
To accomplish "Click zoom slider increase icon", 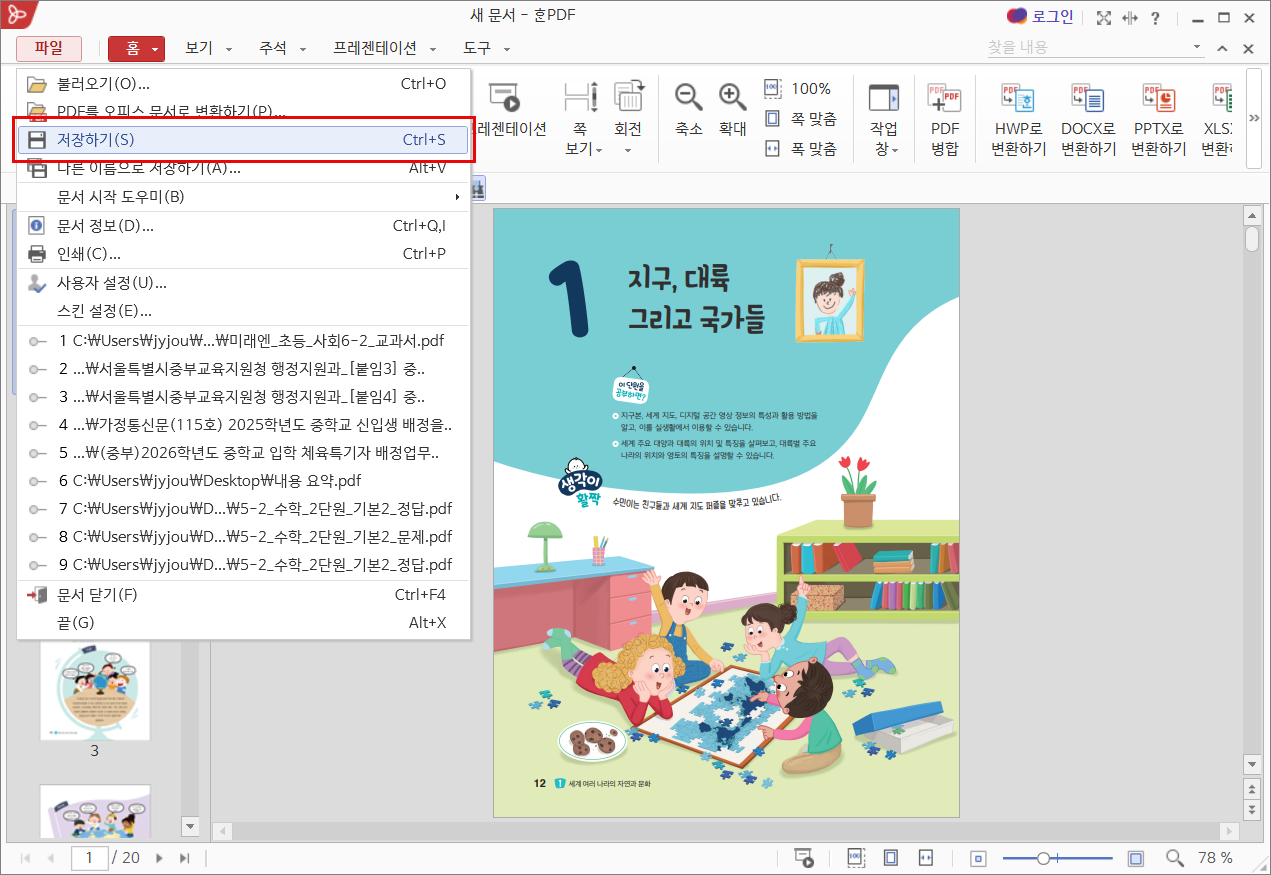I will 1136,858.
